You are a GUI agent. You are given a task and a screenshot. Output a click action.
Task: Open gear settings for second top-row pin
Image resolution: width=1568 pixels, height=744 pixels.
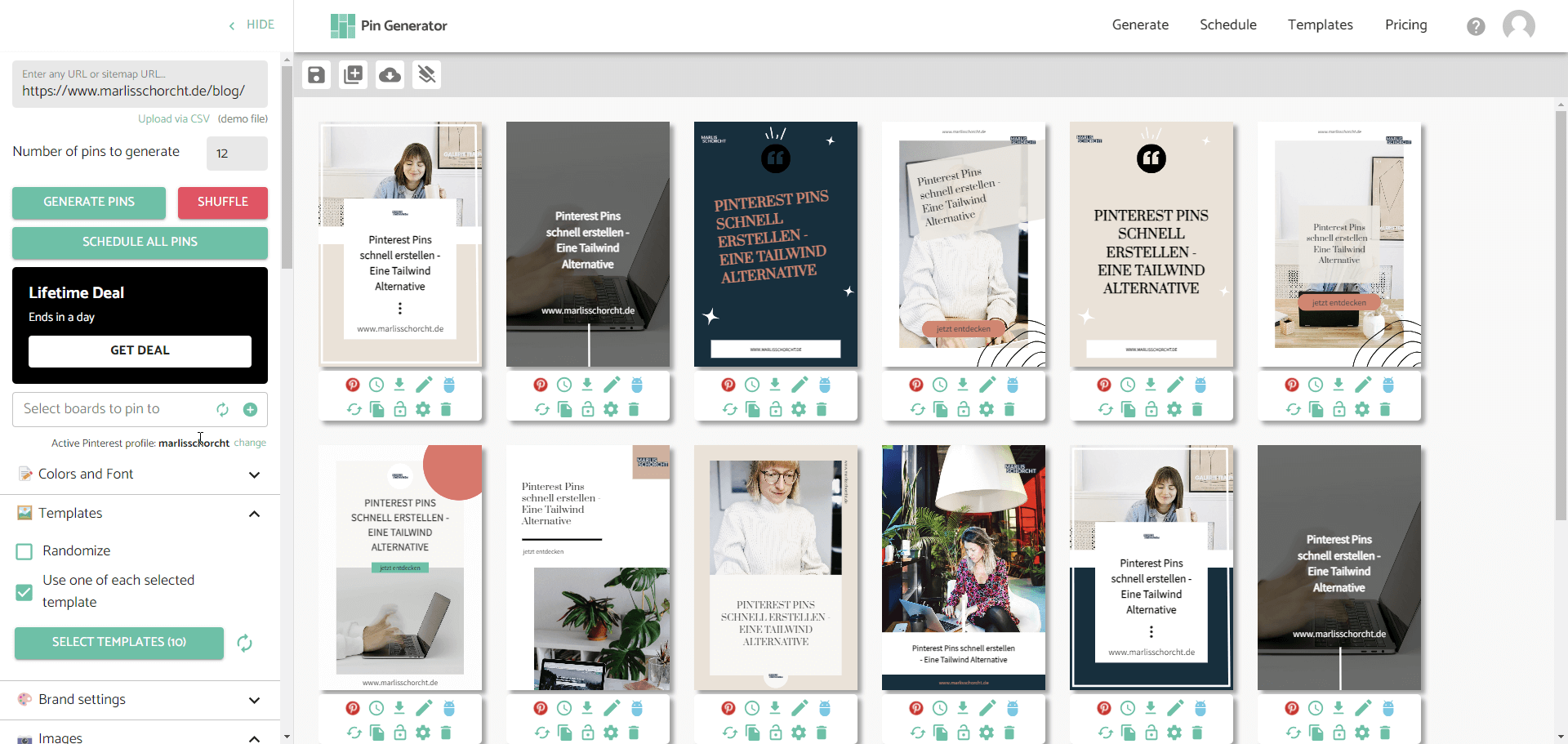pyautogui.click(x=611, y=409)
